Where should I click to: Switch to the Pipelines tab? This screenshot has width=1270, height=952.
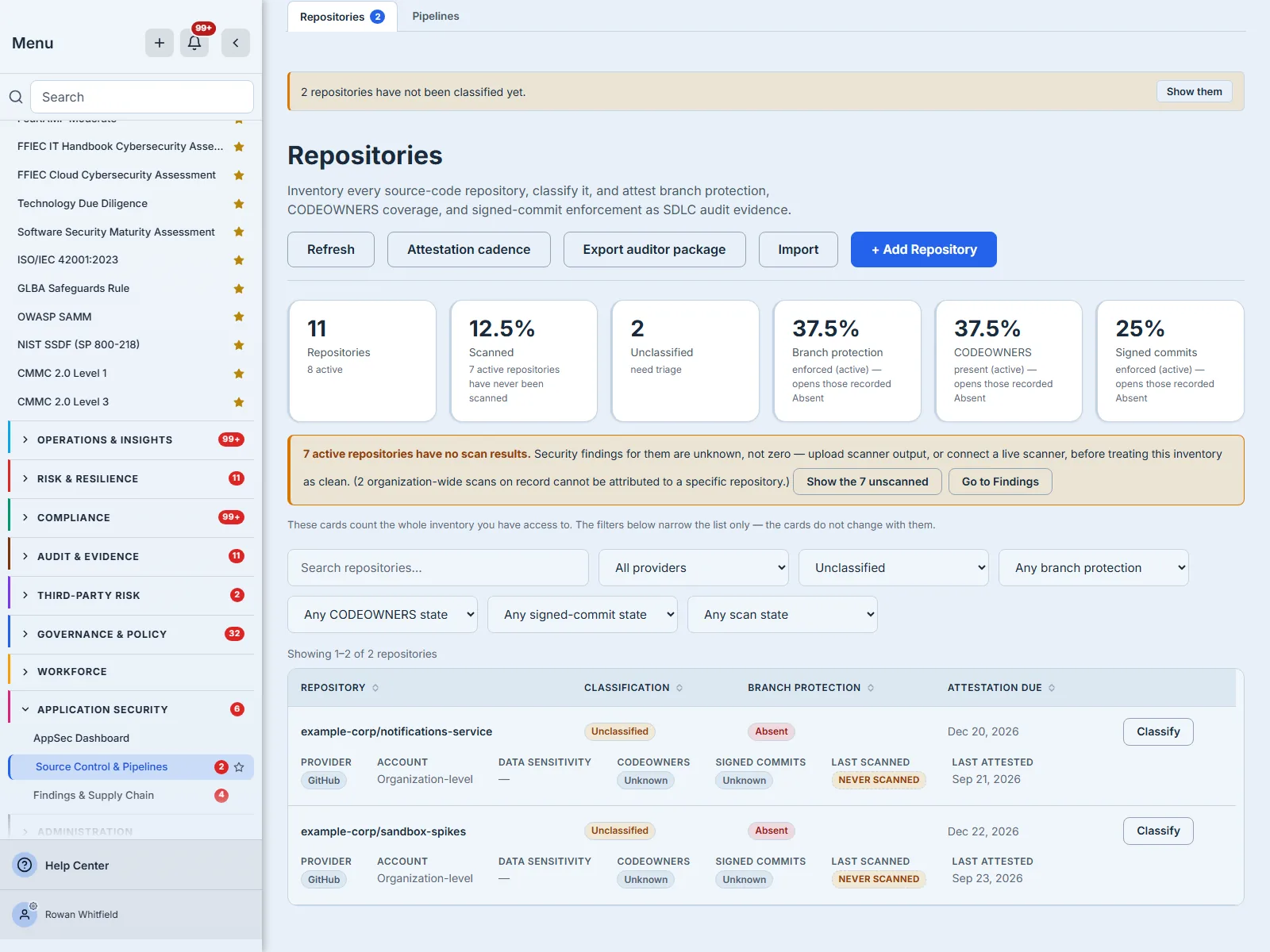click(x=436, y=16)
